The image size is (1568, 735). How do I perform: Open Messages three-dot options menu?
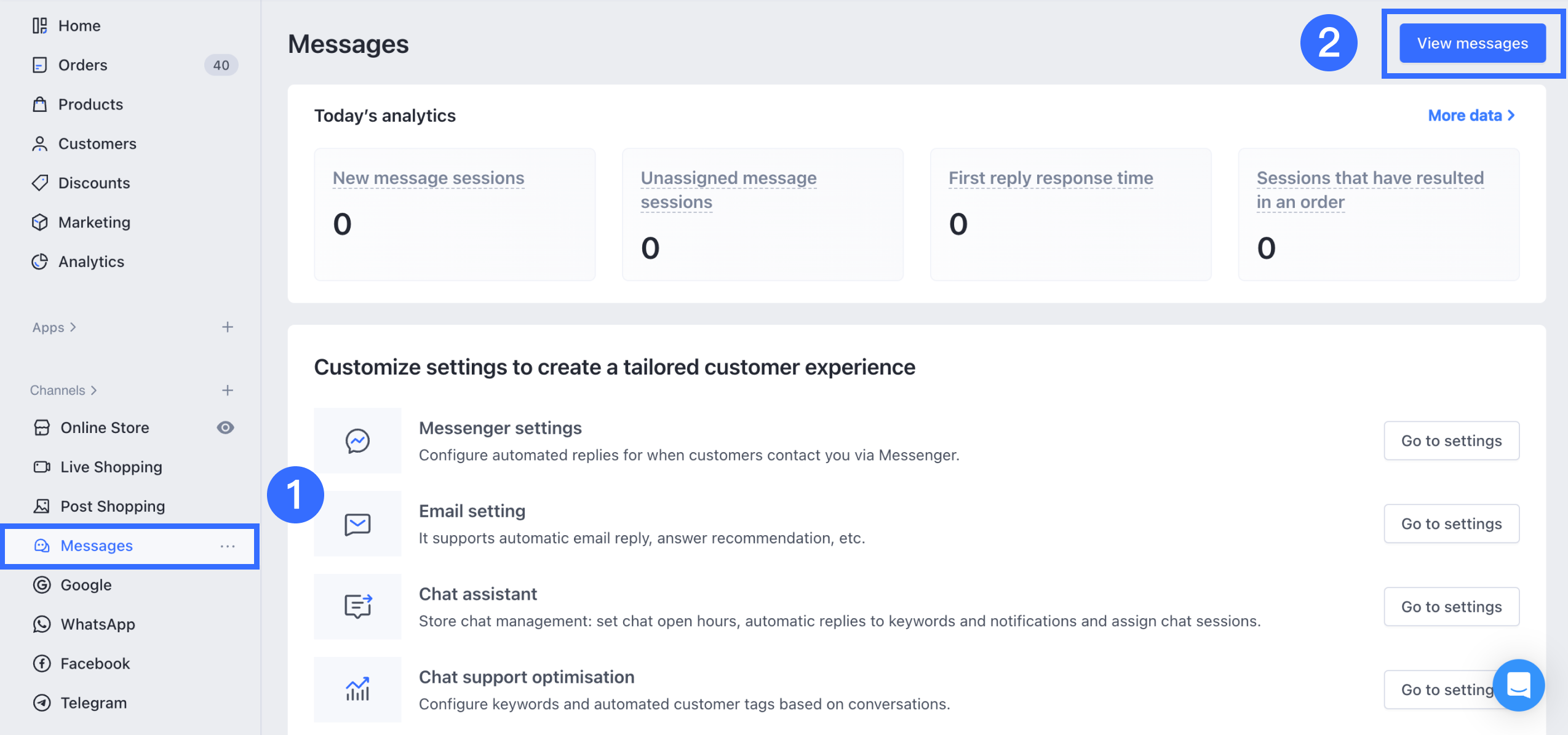coord(228,546)
